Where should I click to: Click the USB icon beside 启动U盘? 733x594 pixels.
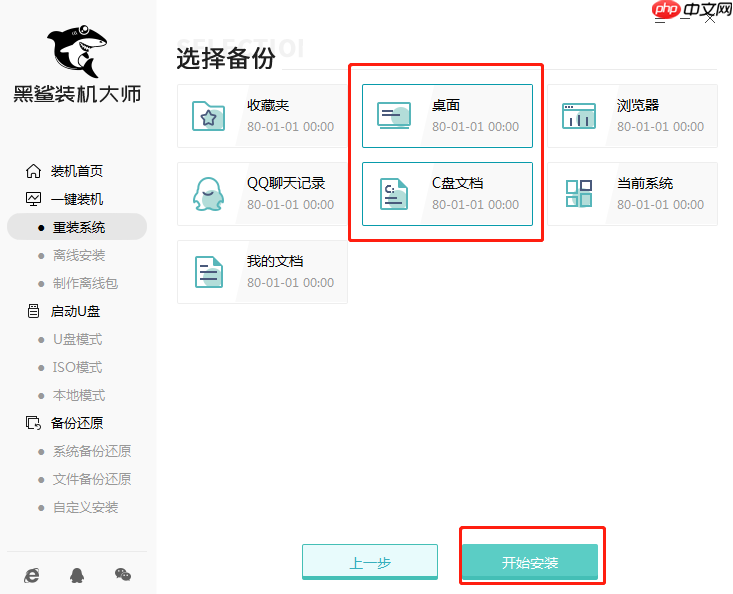33,311
